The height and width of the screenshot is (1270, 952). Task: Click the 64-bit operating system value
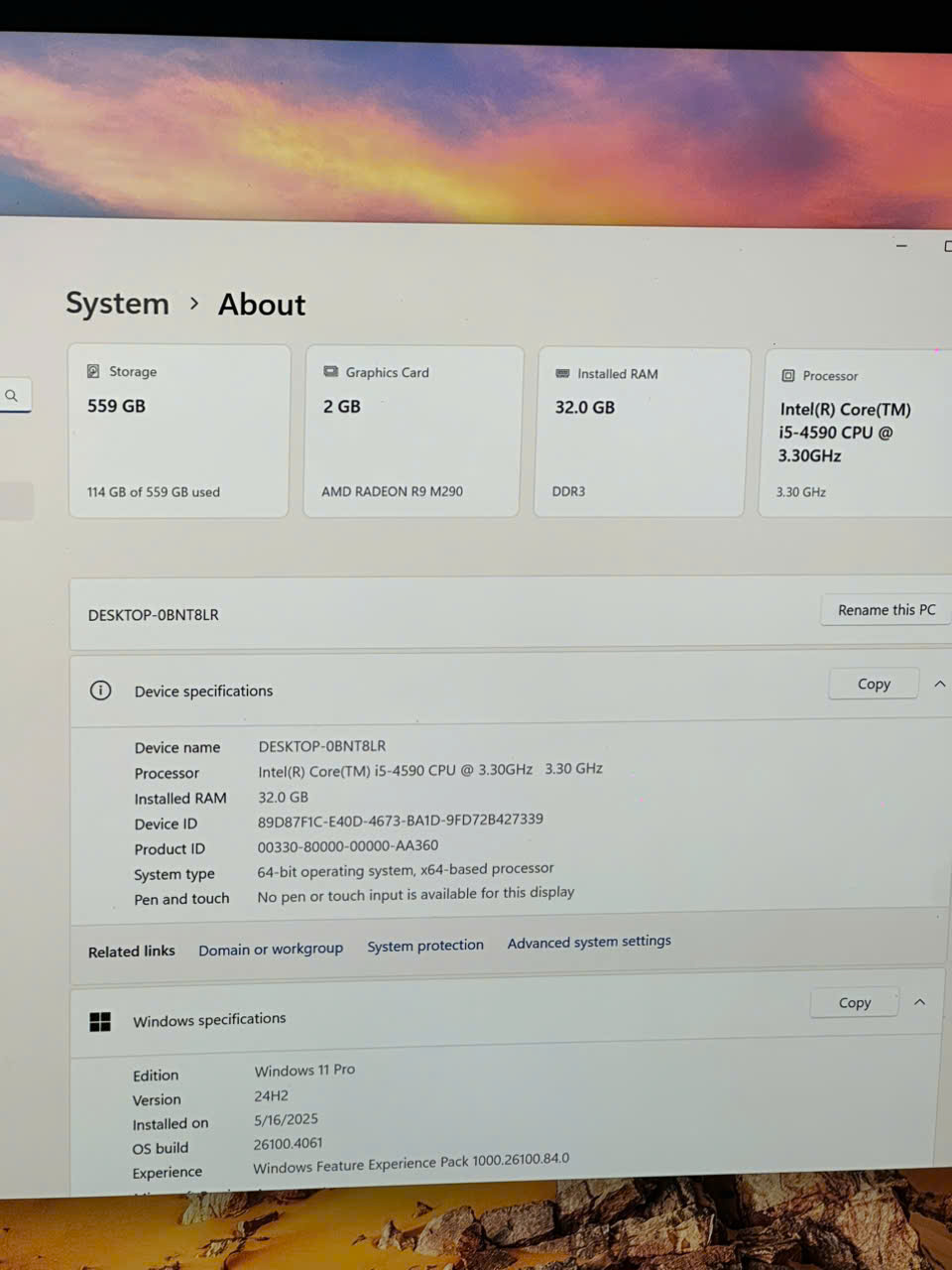[x=406, y=870]
